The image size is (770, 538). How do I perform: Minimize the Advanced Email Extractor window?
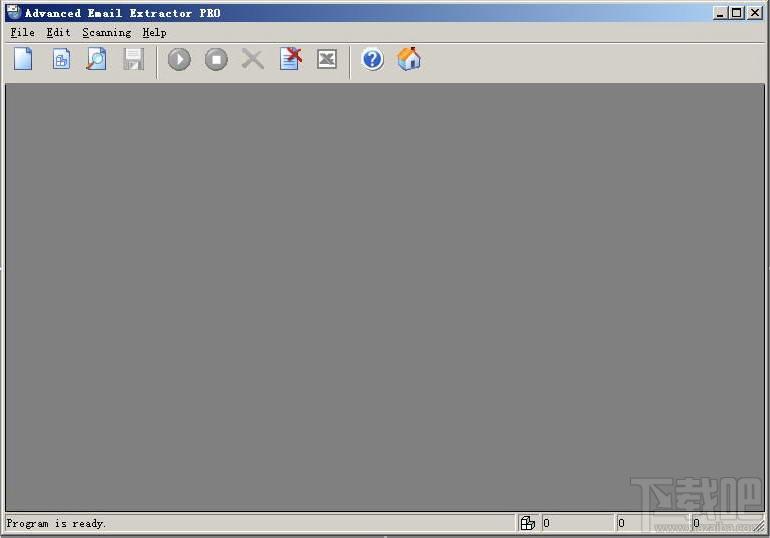pyautogui.click(x=720, y=13)
